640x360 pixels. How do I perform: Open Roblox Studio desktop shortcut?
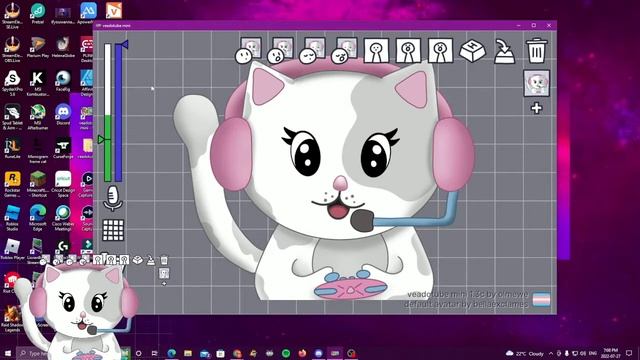point(12,218)
